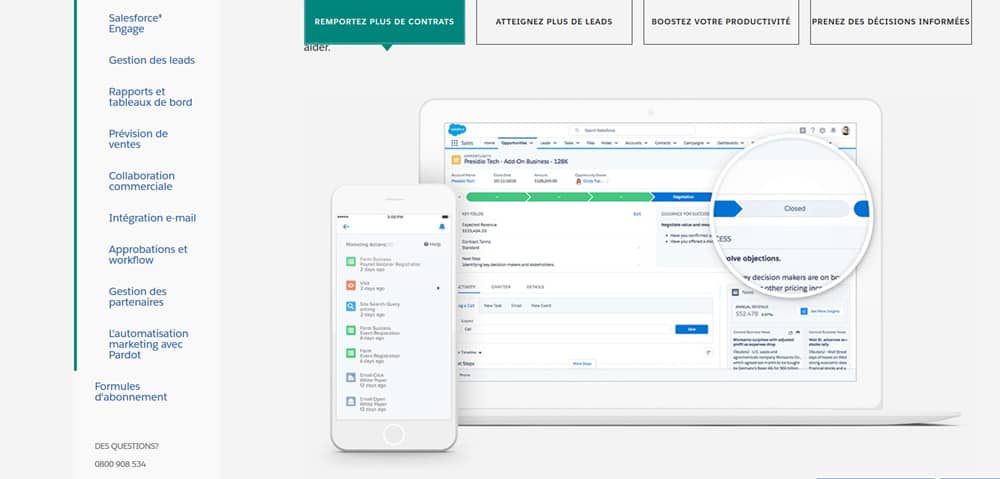Open the Salesforce Engage sidebar link
This screenshot has width=1000, height=479.
point(135,24)
